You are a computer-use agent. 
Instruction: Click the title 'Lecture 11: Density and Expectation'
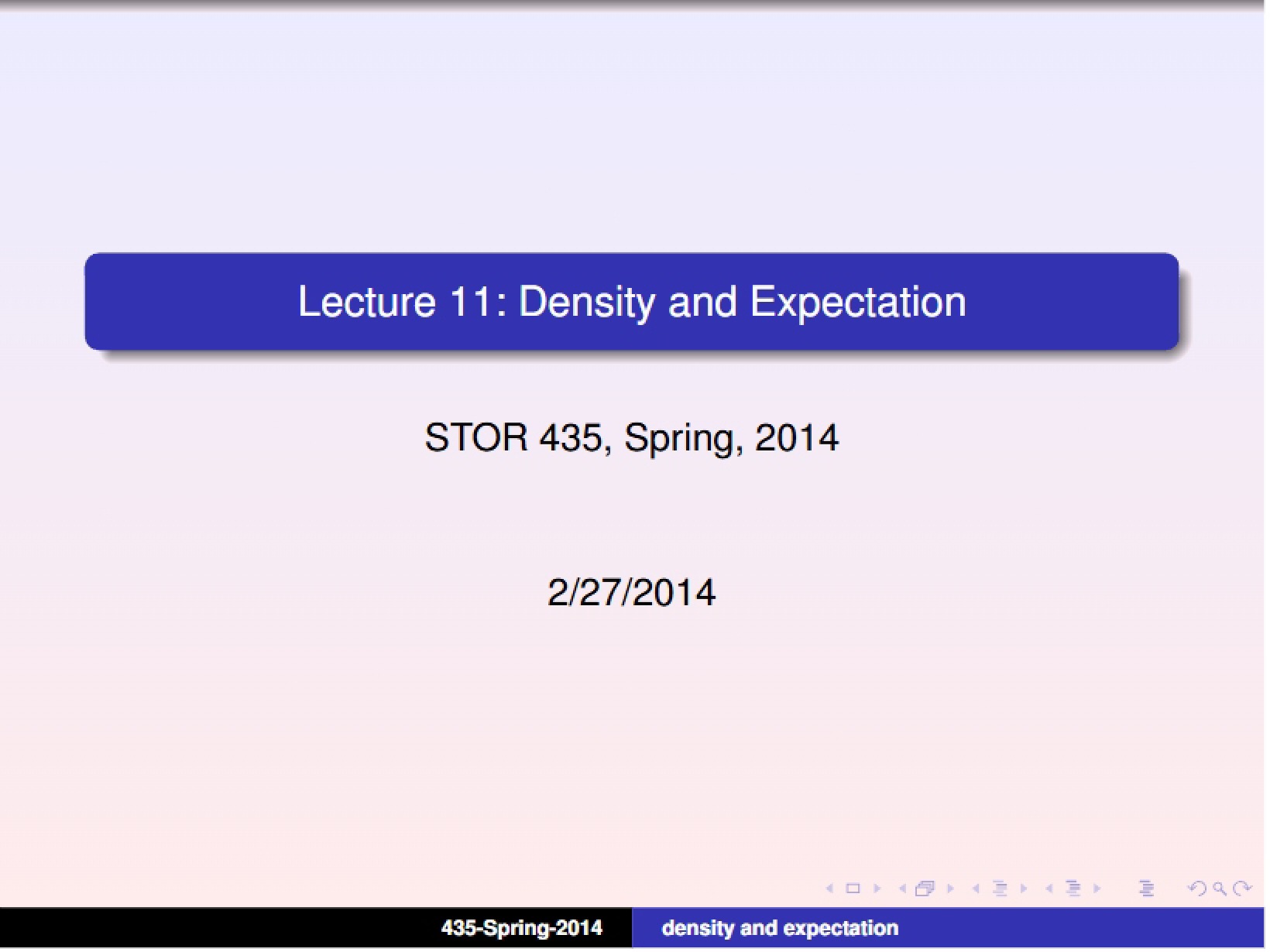(x=633, y=302)
